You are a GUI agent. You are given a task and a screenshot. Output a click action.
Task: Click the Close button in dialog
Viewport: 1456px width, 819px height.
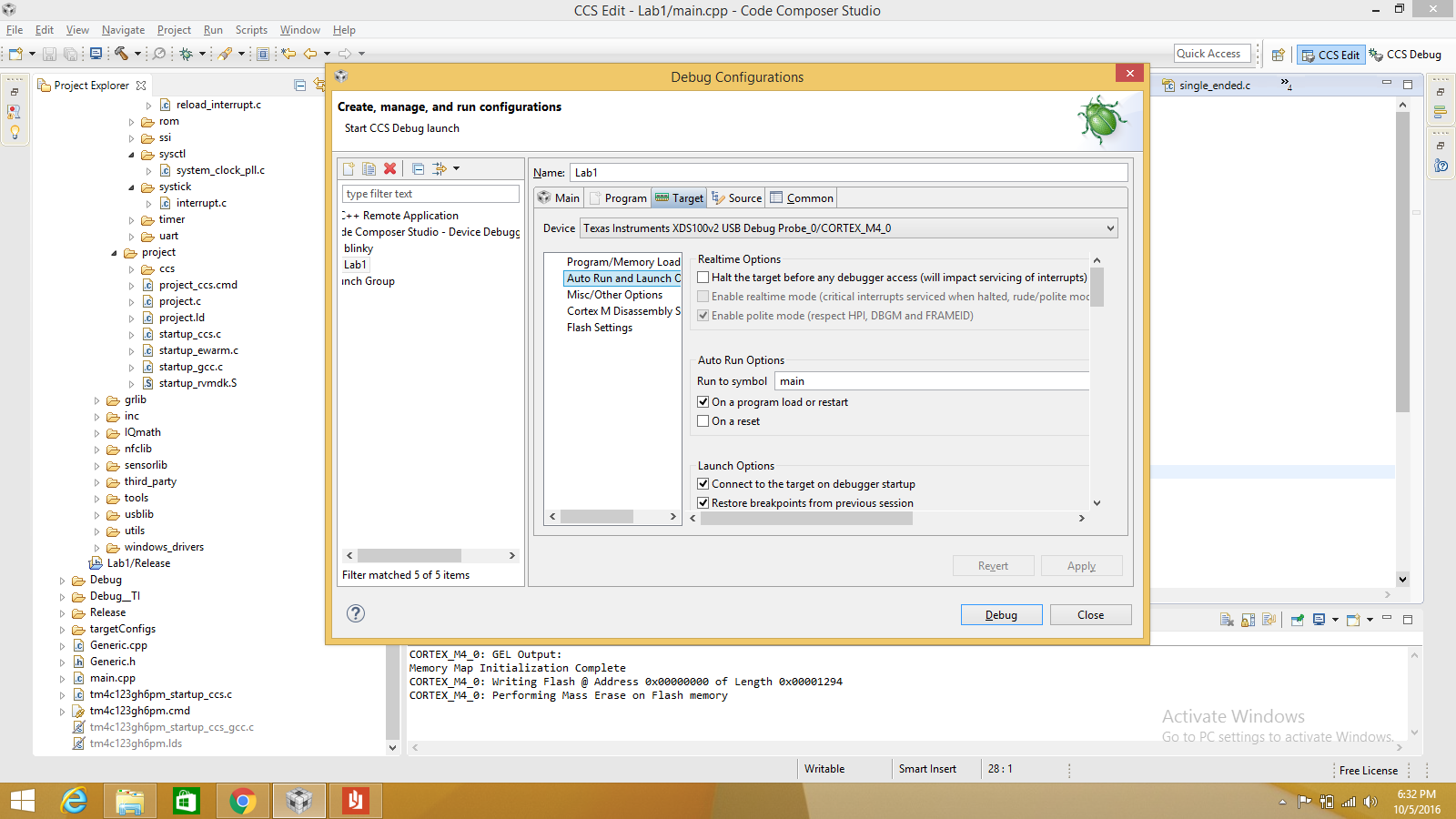(1091, 615)
